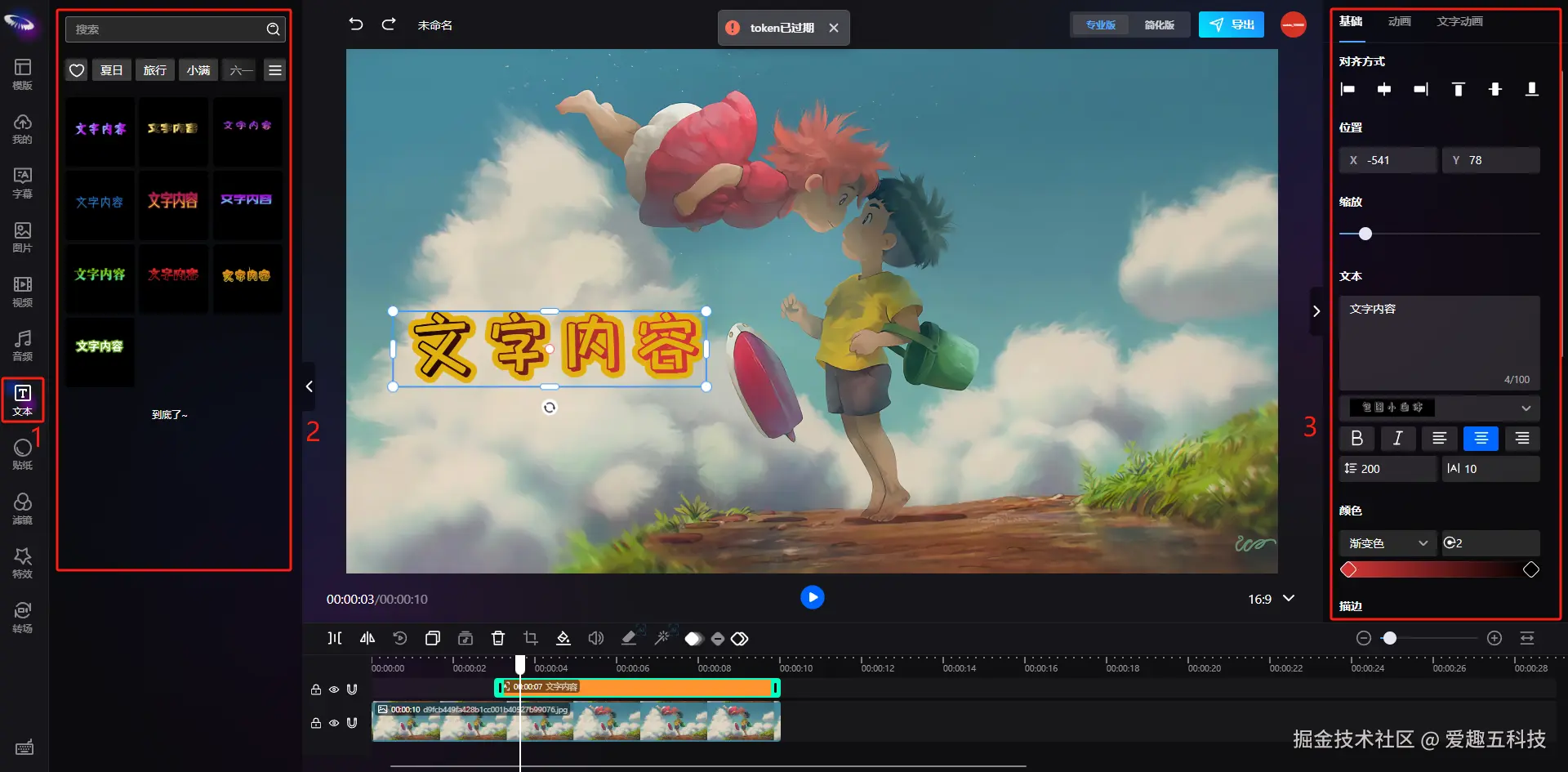Image resolution: width=1568 pixels, height=772 pixels.
Task: Click the search magnifier icon
Action: click(273, 29)
